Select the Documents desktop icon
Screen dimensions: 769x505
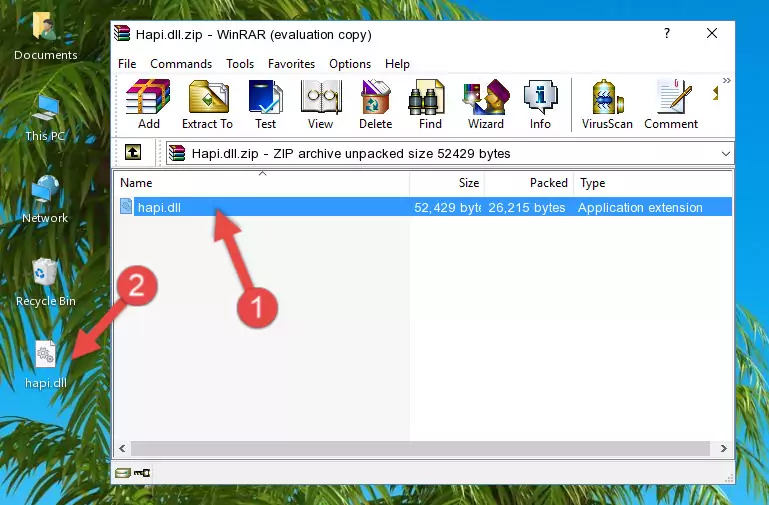point(45,36)
